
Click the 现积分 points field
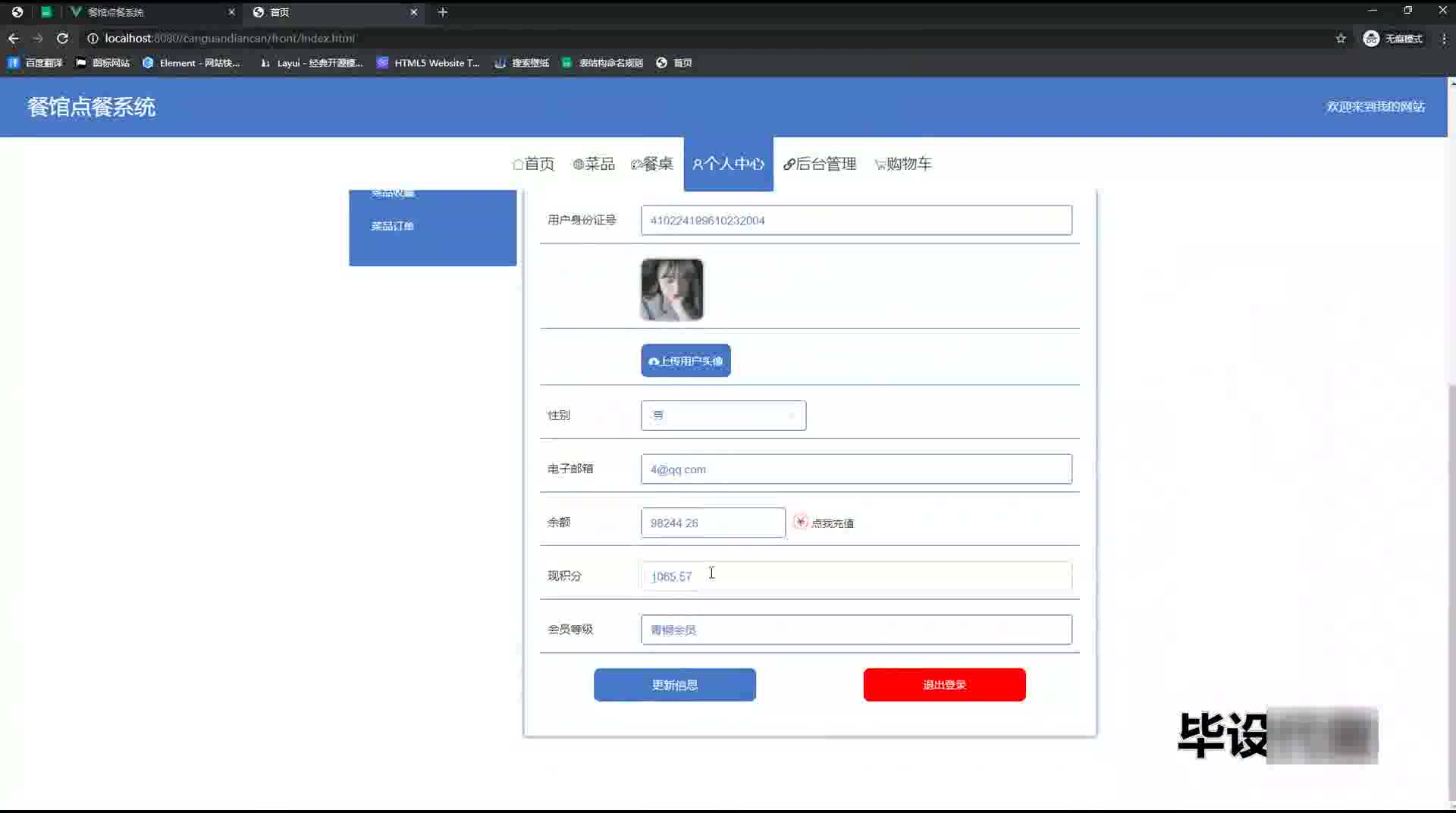coord(856,576)
